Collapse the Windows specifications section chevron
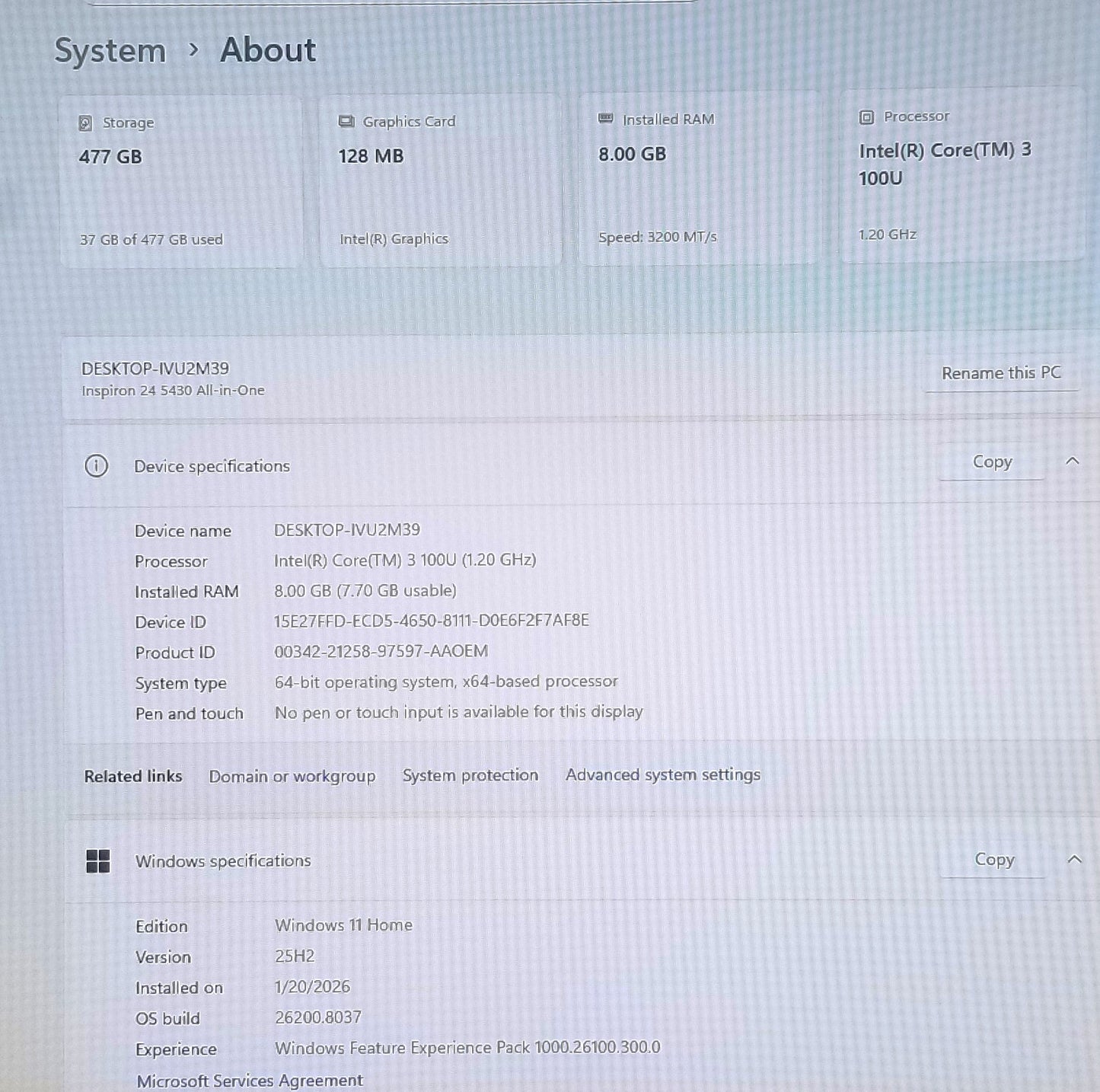1100x1092 pixels. click(x=1075, y=860)
